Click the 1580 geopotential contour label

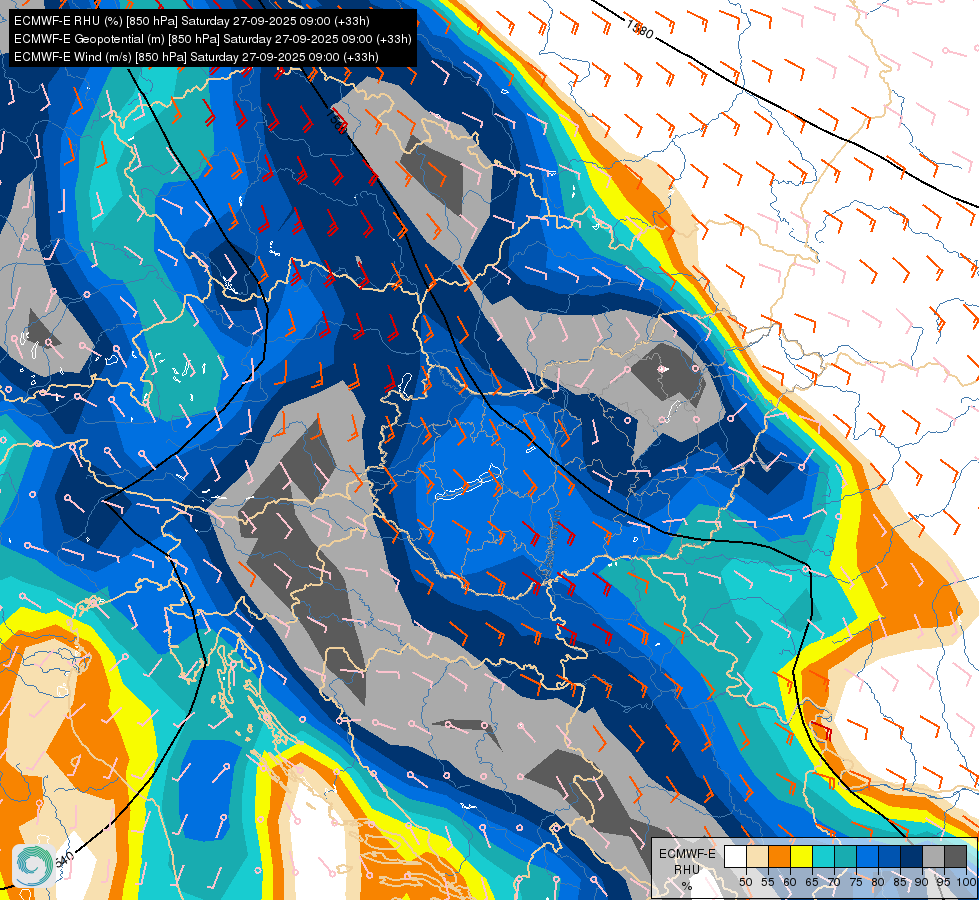pos(639,29)
